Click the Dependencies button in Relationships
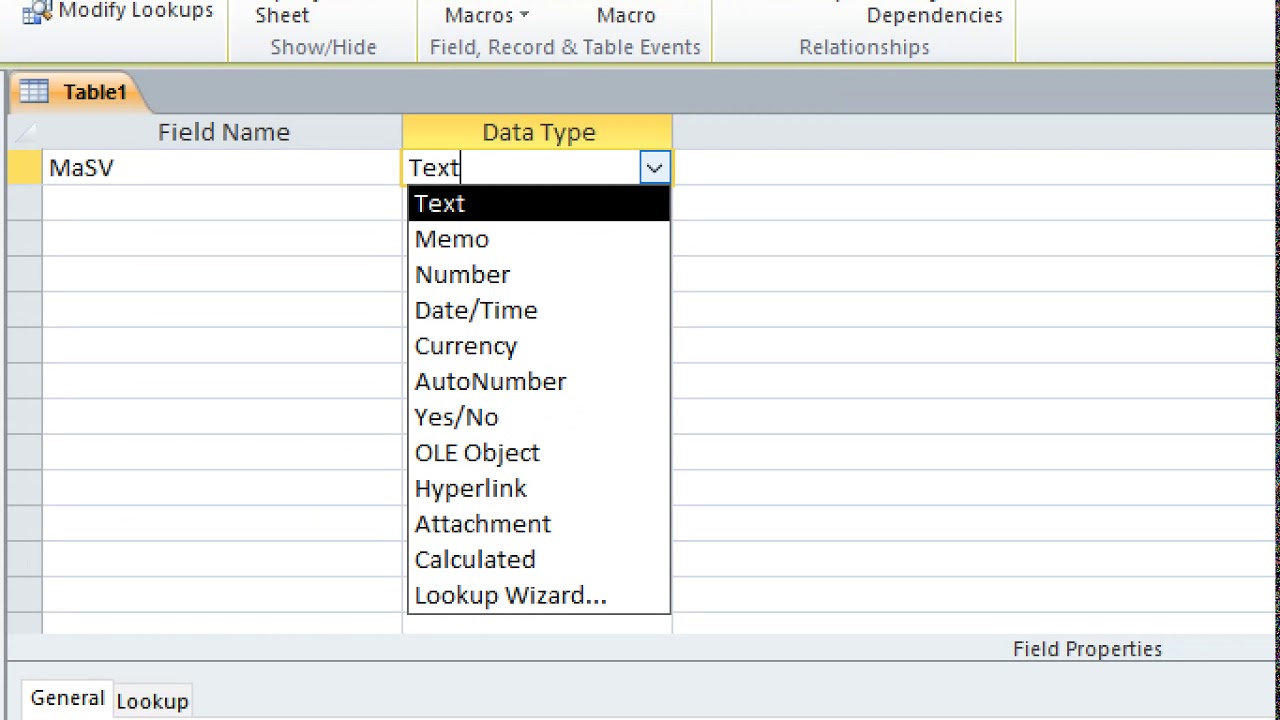 (934, 15)
